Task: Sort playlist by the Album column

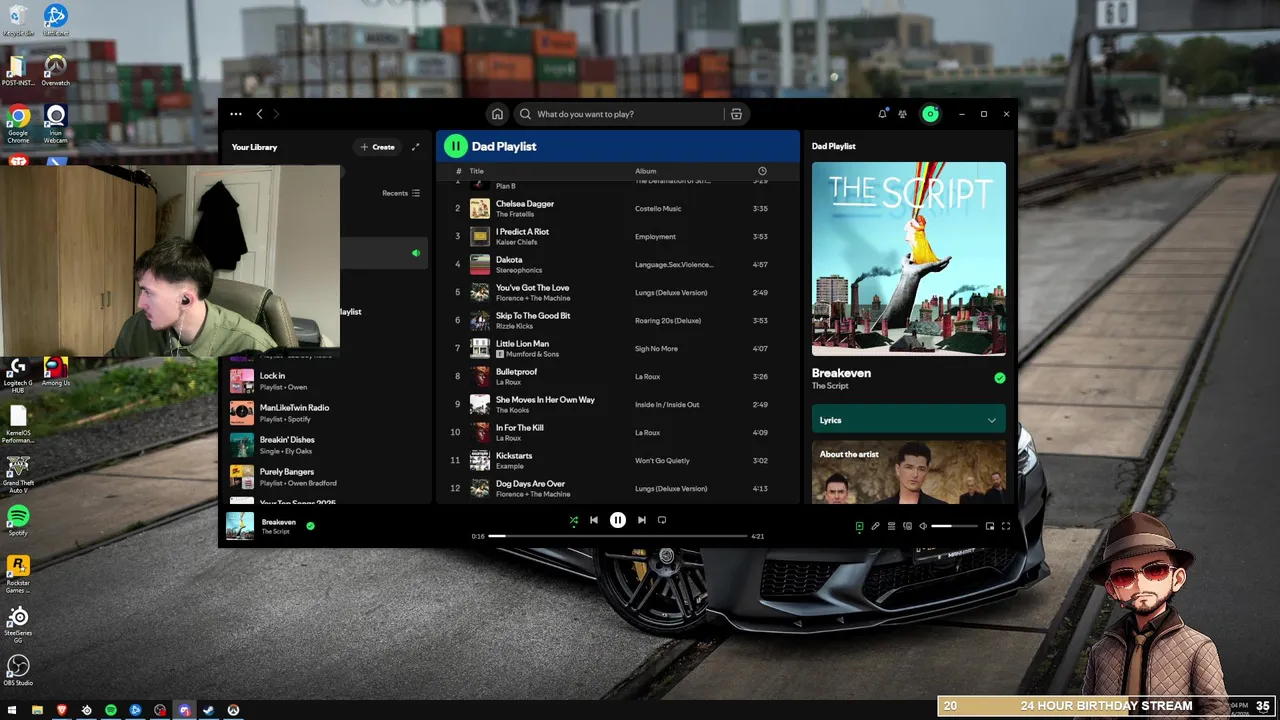Action: tap(646, 171)
